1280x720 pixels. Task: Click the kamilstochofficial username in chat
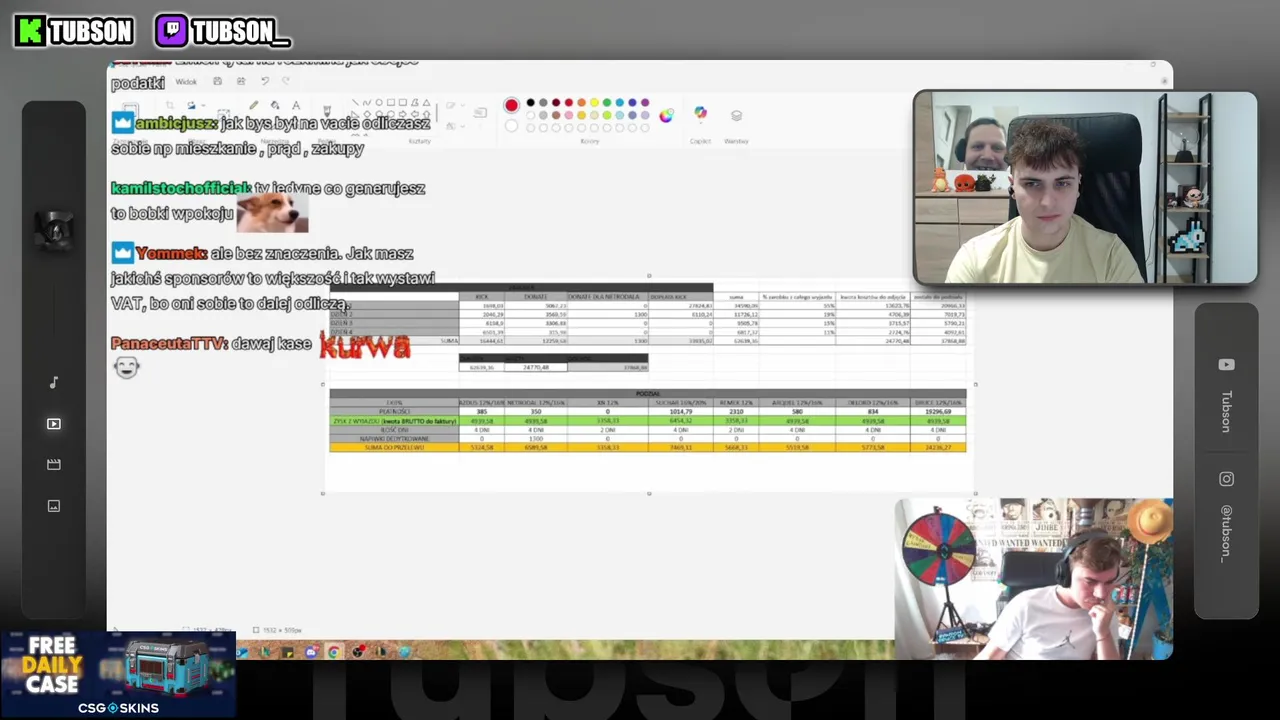coord(180,188)
